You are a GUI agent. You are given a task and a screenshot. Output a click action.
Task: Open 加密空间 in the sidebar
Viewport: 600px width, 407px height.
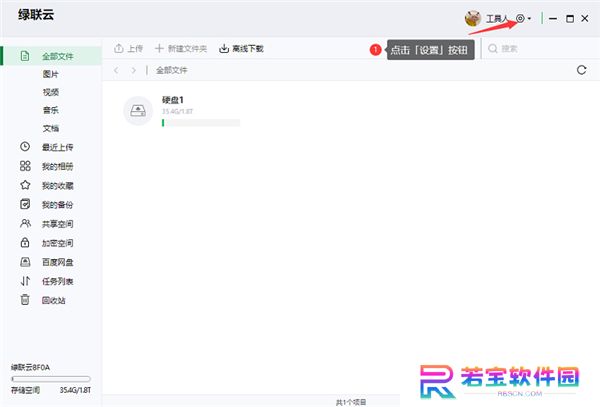(57, 243)
